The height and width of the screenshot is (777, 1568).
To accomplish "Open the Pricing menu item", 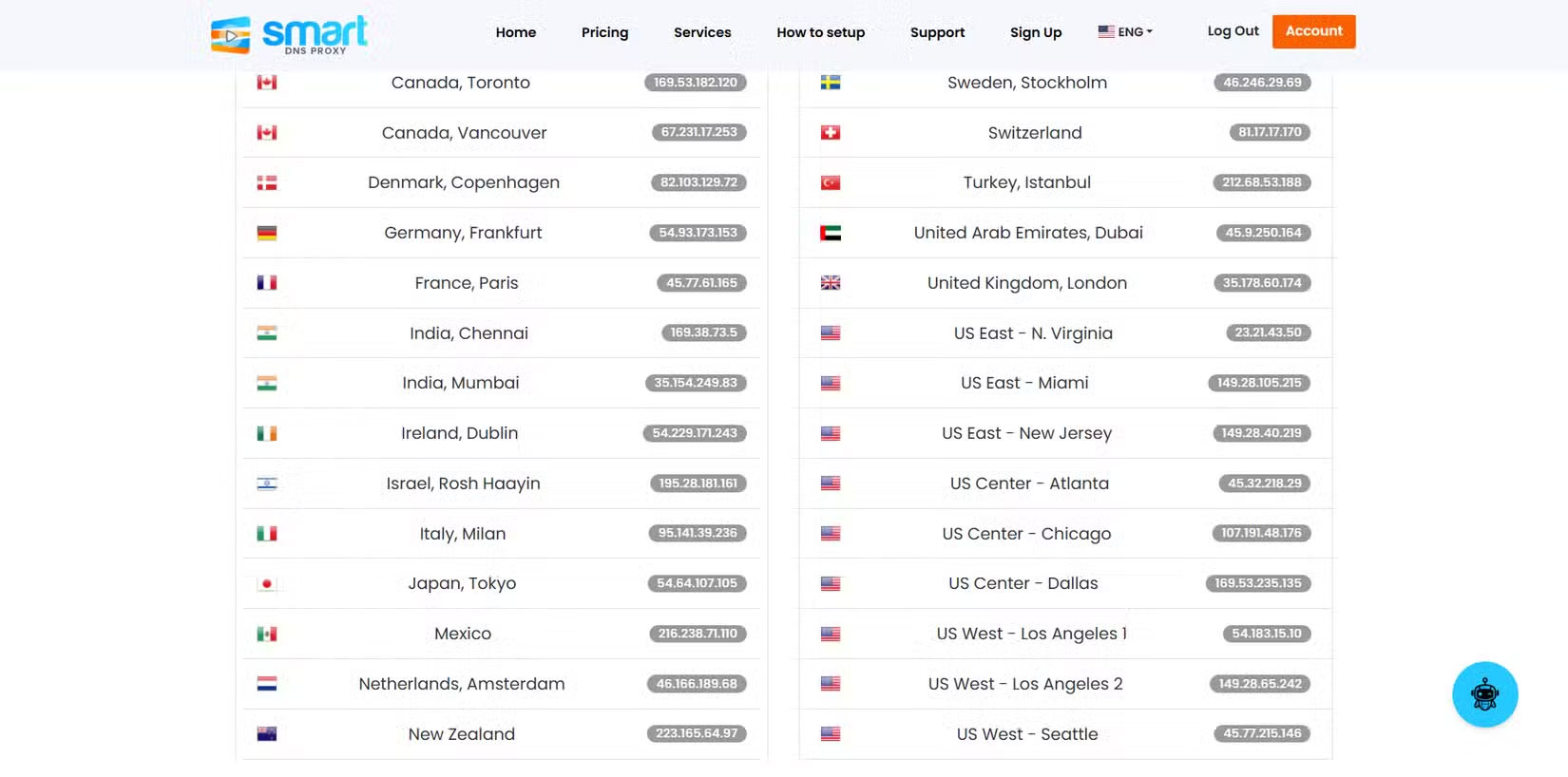I will pyautogui.click(x=604, y=32).
